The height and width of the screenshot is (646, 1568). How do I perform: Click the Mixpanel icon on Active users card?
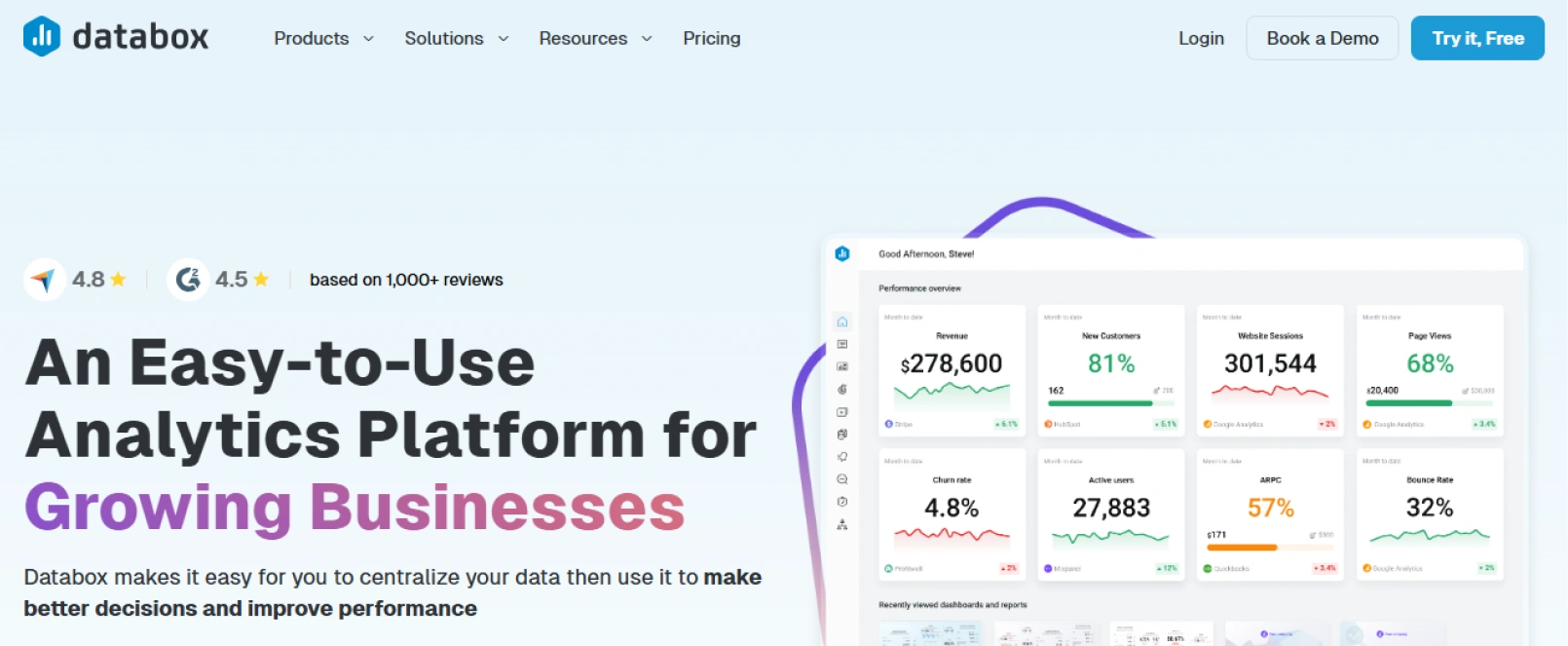click(1048, 568)
